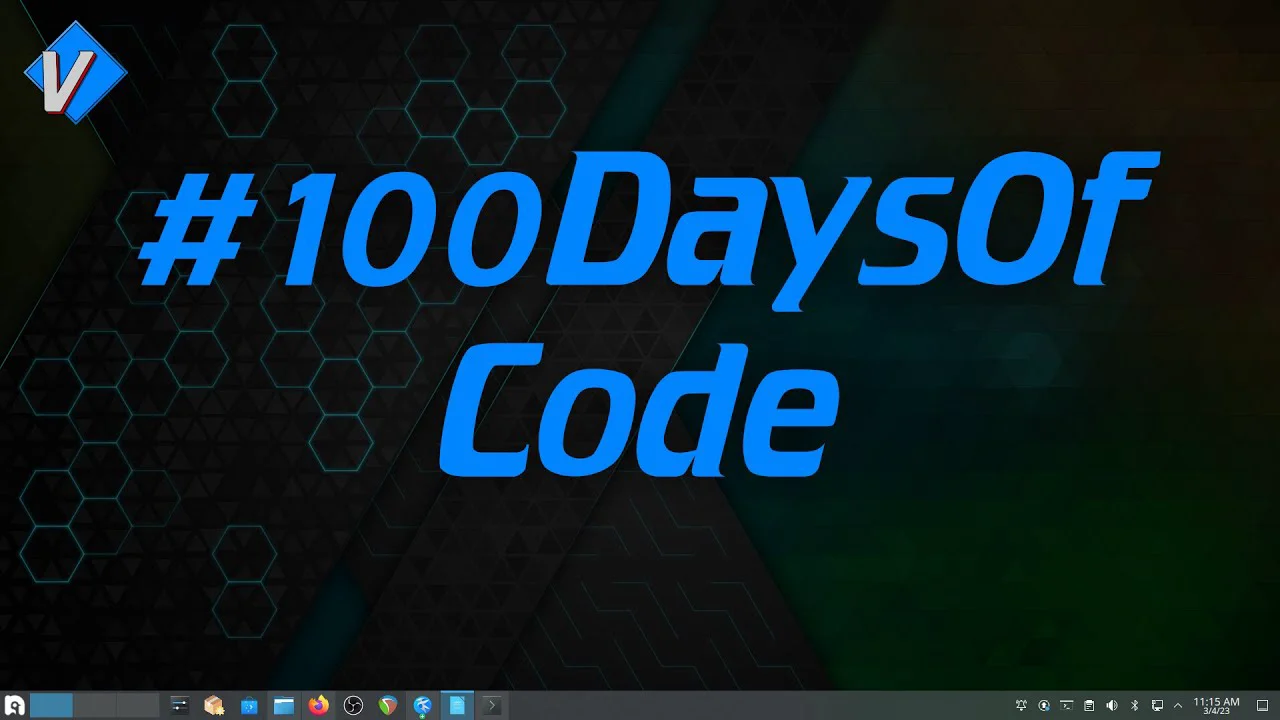Viewport: 1280px width, 720px height.
Task: Click the Show Desktop panel button
Action: pos(1262,706)
